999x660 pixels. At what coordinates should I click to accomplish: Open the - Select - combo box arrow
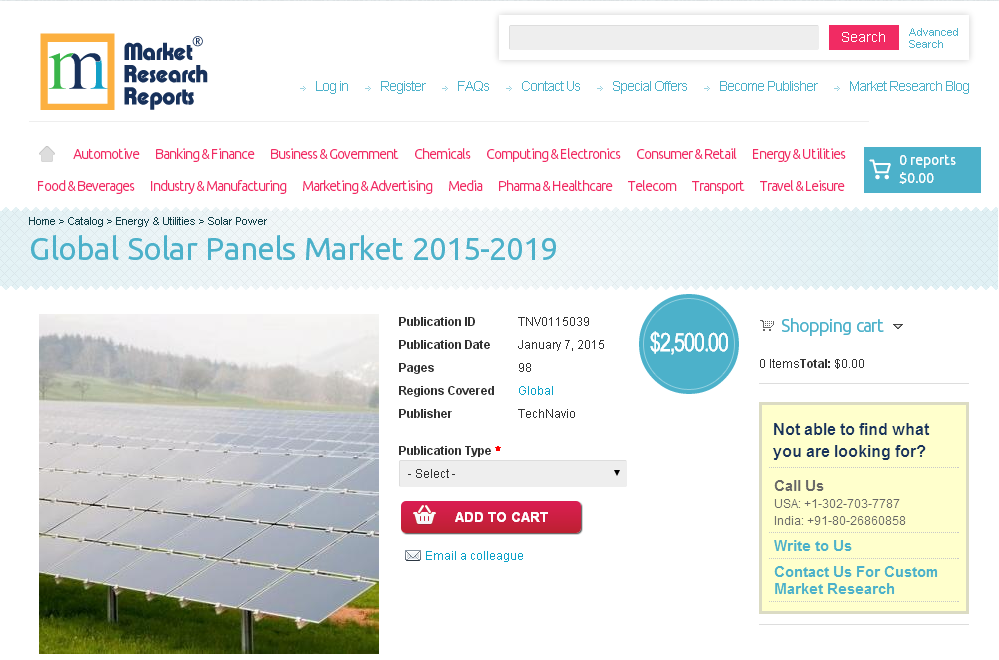617,473
